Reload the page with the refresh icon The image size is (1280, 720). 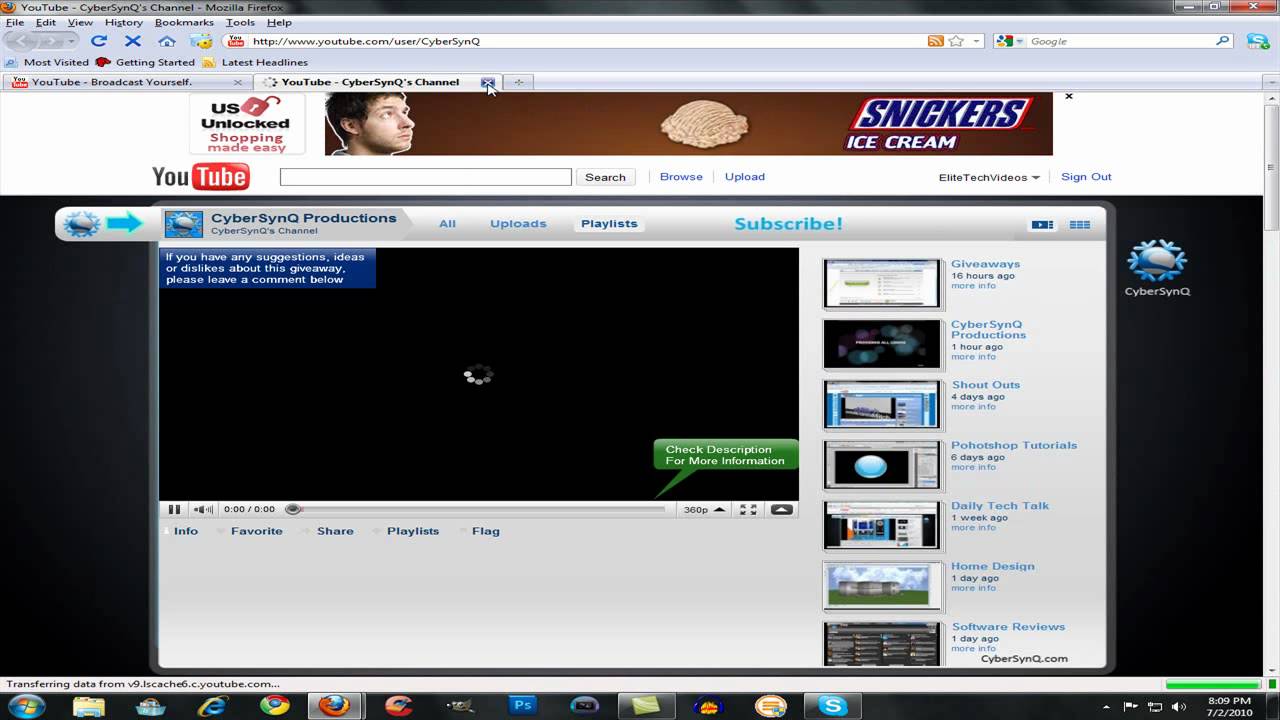[x=98, y=41]
